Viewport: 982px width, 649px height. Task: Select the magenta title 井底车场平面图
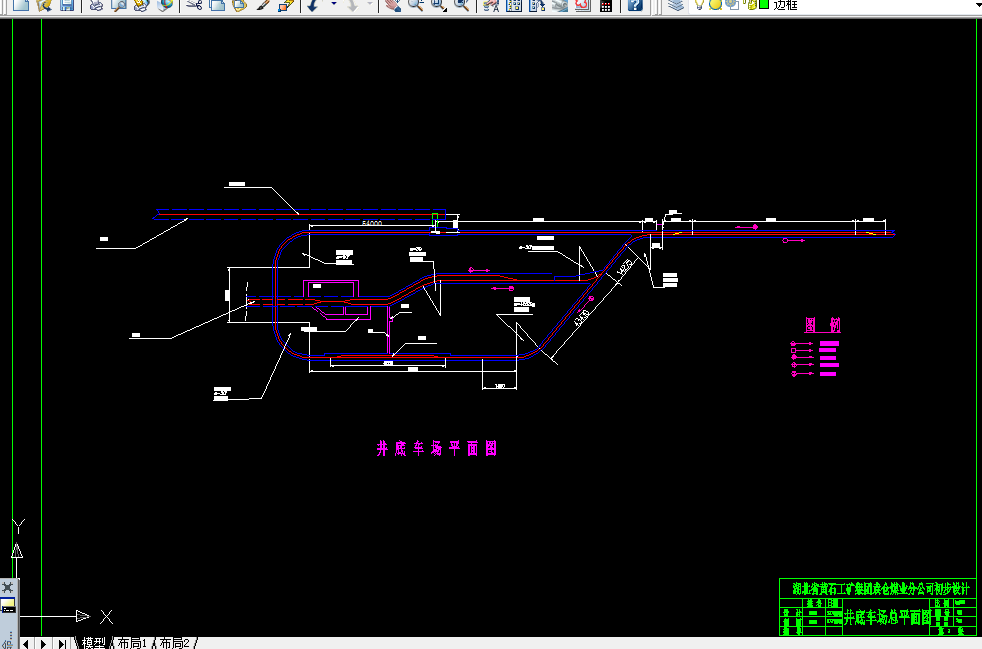pos(437,449)
